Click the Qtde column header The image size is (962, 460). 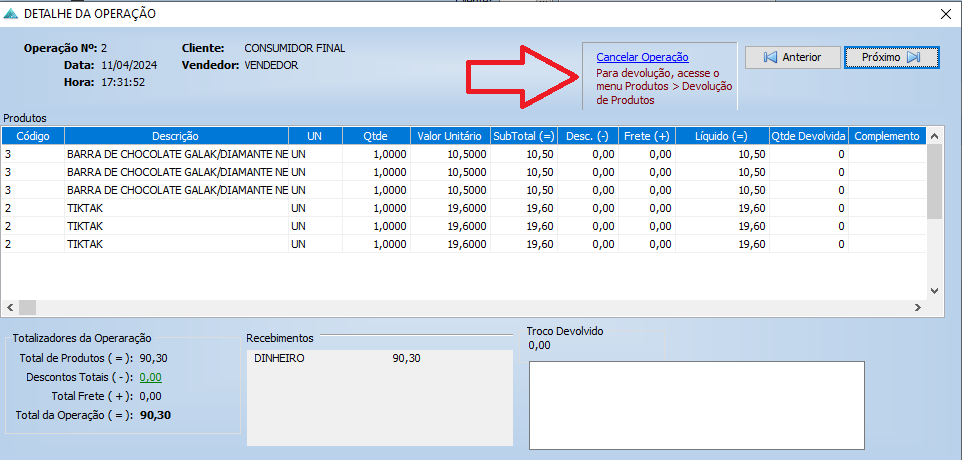pos(376,136)
